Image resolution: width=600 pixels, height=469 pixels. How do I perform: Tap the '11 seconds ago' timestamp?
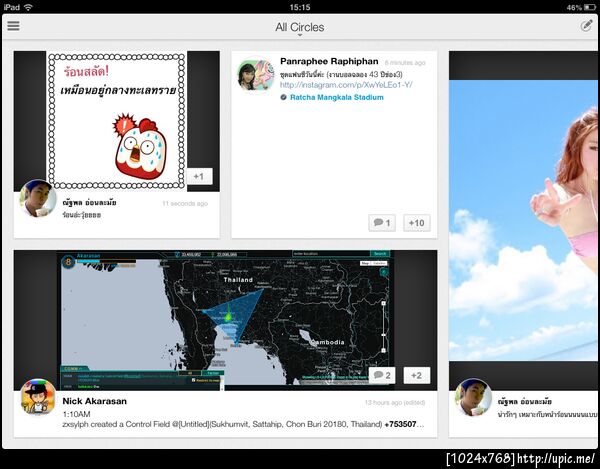[x=185, y=204]
